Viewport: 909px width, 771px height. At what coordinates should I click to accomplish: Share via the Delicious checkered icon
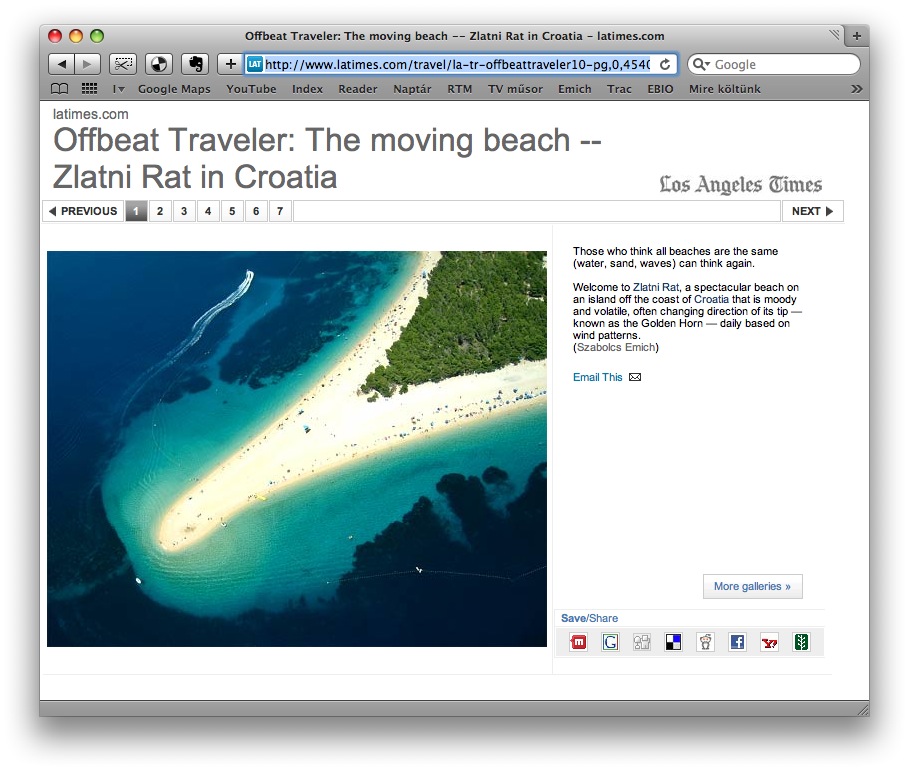[673, 642]
